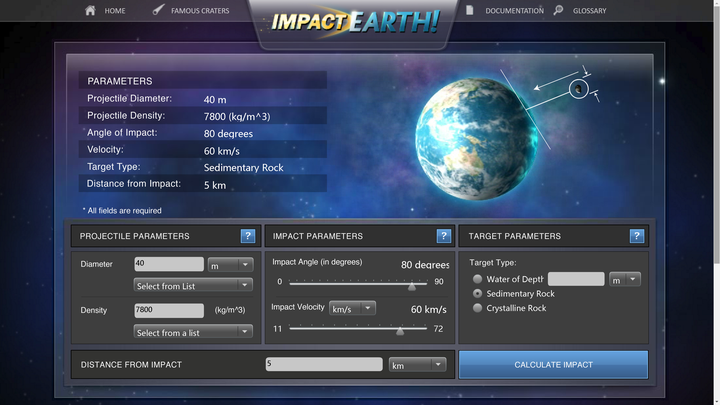Open diameter Select from List dropdown
Viewport: 720px width, 405px height.
click(x=193, y=285)
